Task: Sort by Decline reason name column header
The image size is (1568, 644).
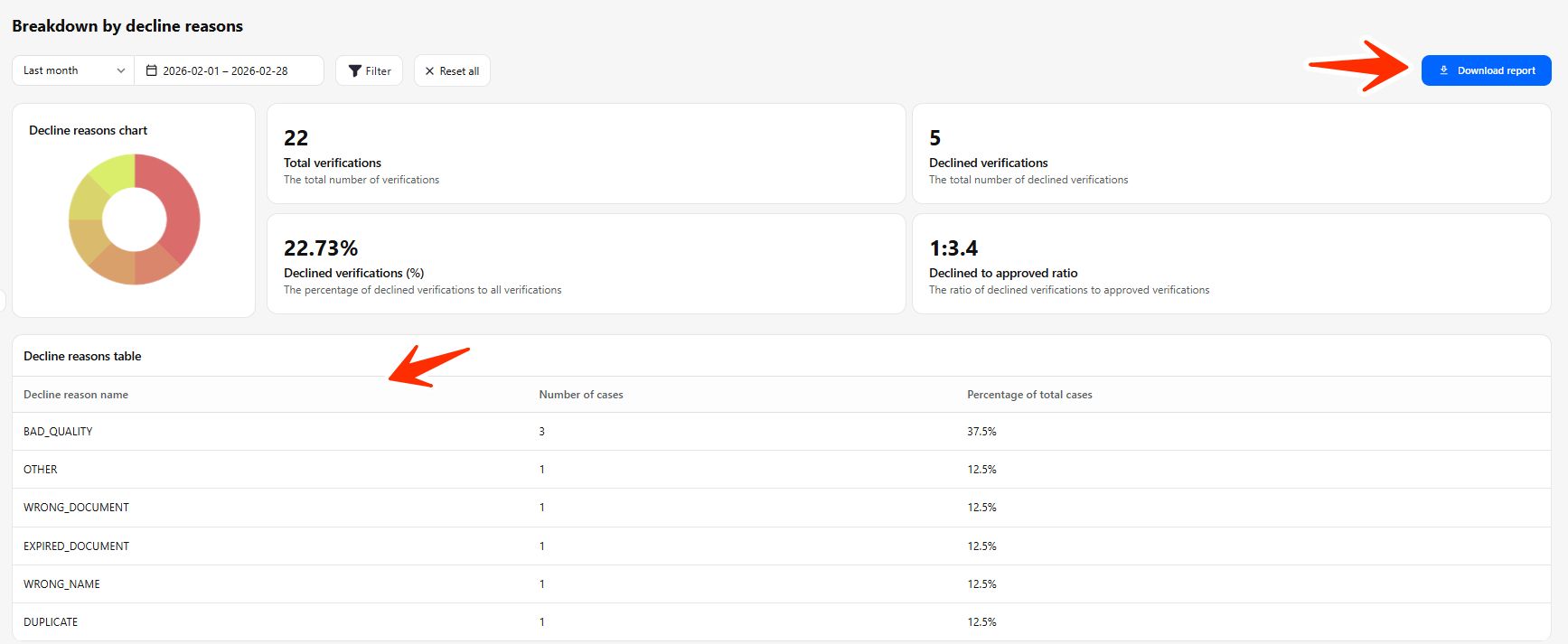Action: pos(76,395)
